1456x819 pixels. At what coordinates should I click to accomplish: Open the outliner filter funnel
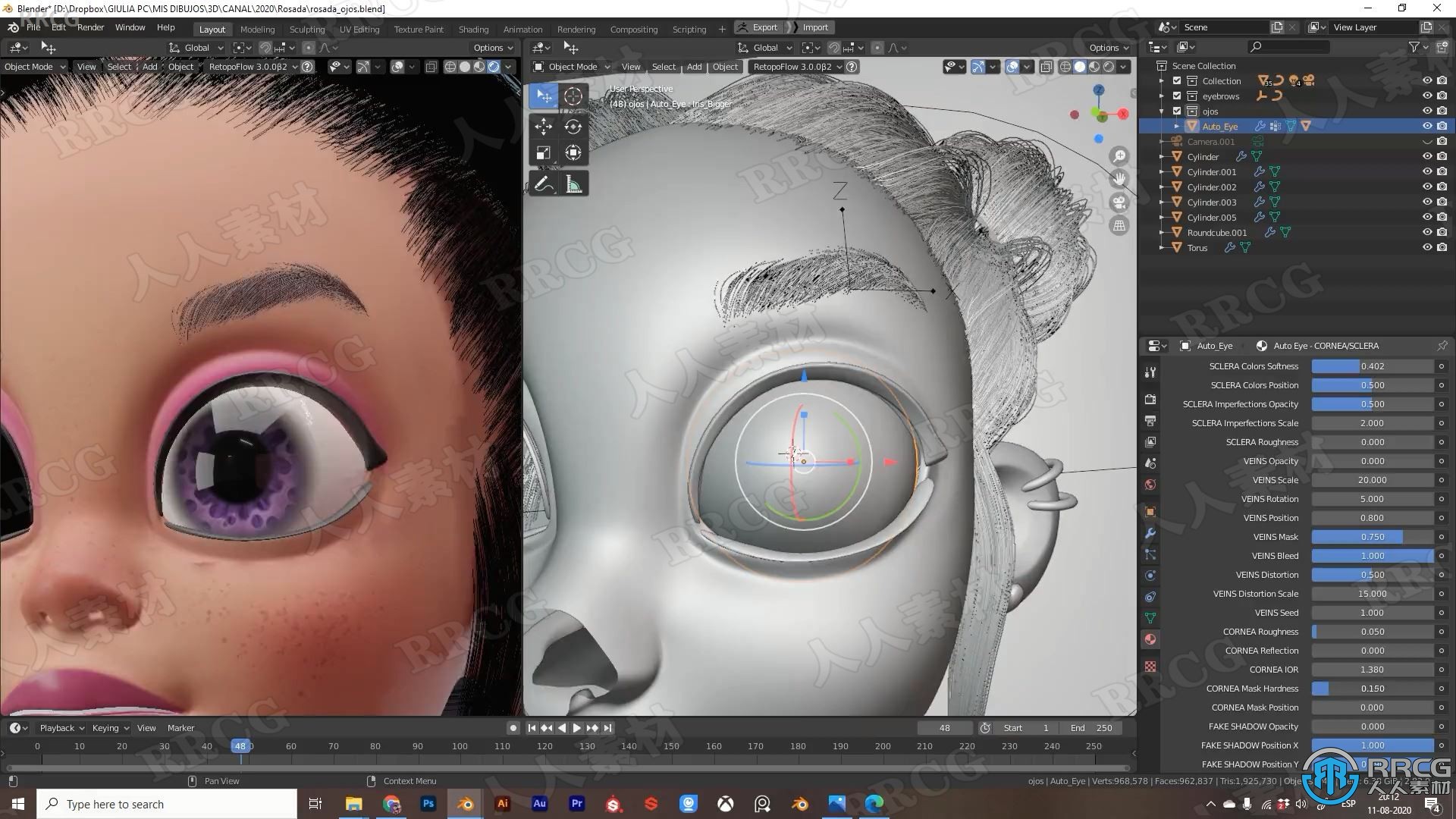1414,47
